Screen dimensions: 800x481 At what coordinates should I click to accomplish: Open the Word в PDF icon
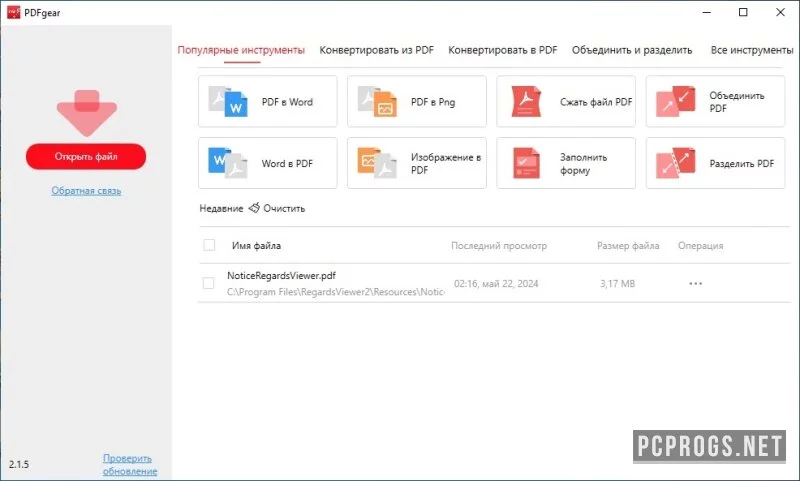pyautogui.click(x=228, y=163)
